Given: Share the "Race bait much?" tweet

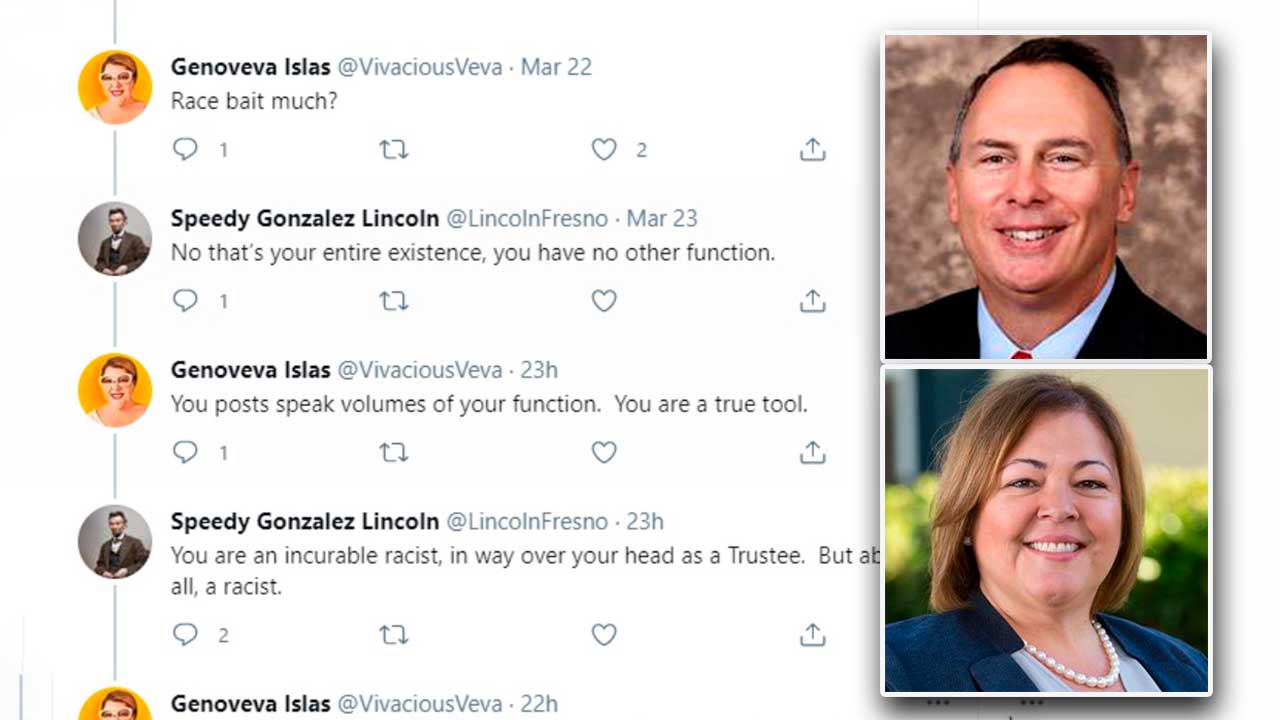Looking at the screenshot, I should click(x=812, y=150).
